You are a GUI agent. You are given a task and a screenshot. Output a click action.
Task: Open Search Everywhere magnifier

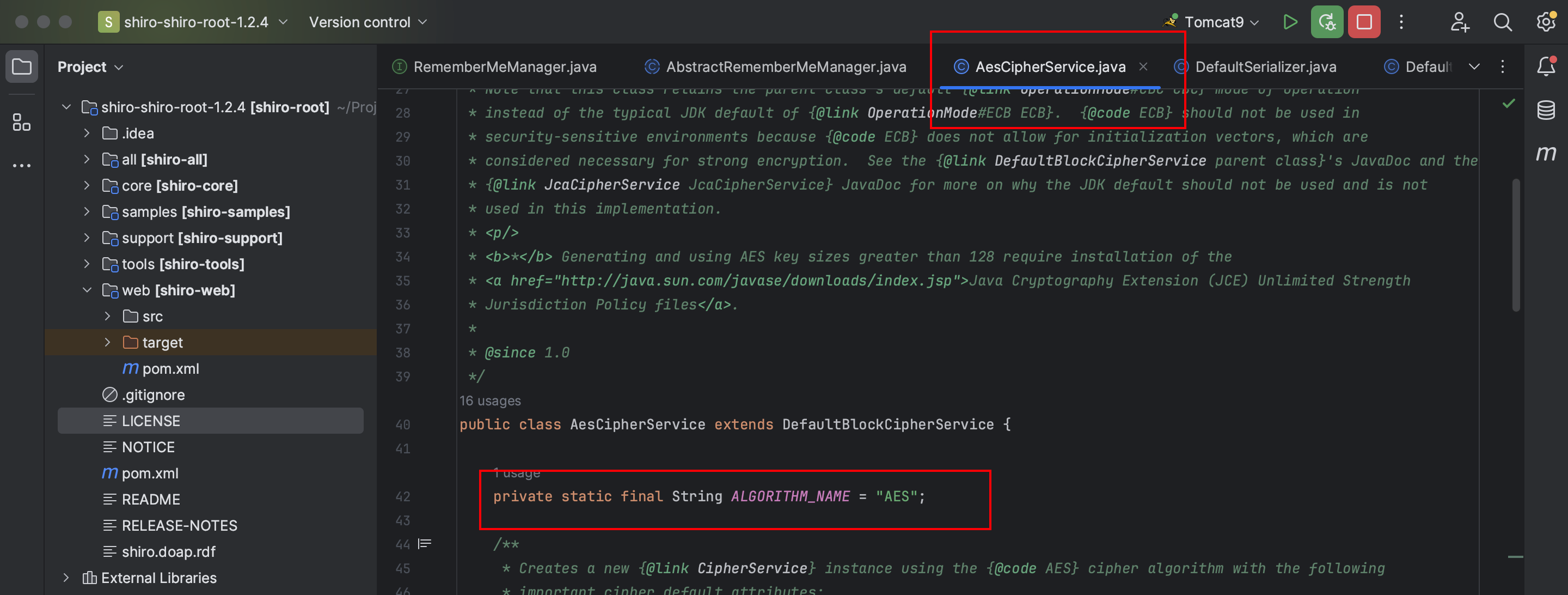coord(1502,22)
